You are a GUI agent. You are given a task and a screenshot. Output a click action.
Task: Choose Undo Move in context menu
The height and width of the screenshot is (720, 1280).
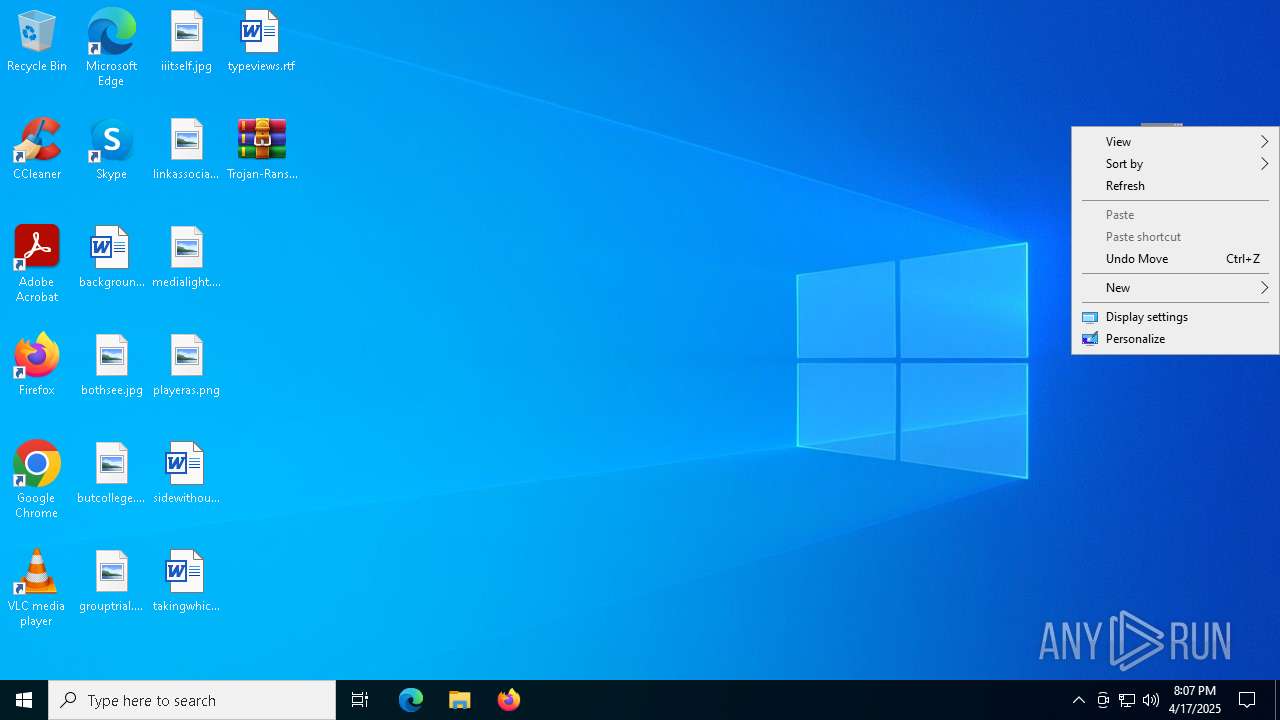[x=1175, y=259]
